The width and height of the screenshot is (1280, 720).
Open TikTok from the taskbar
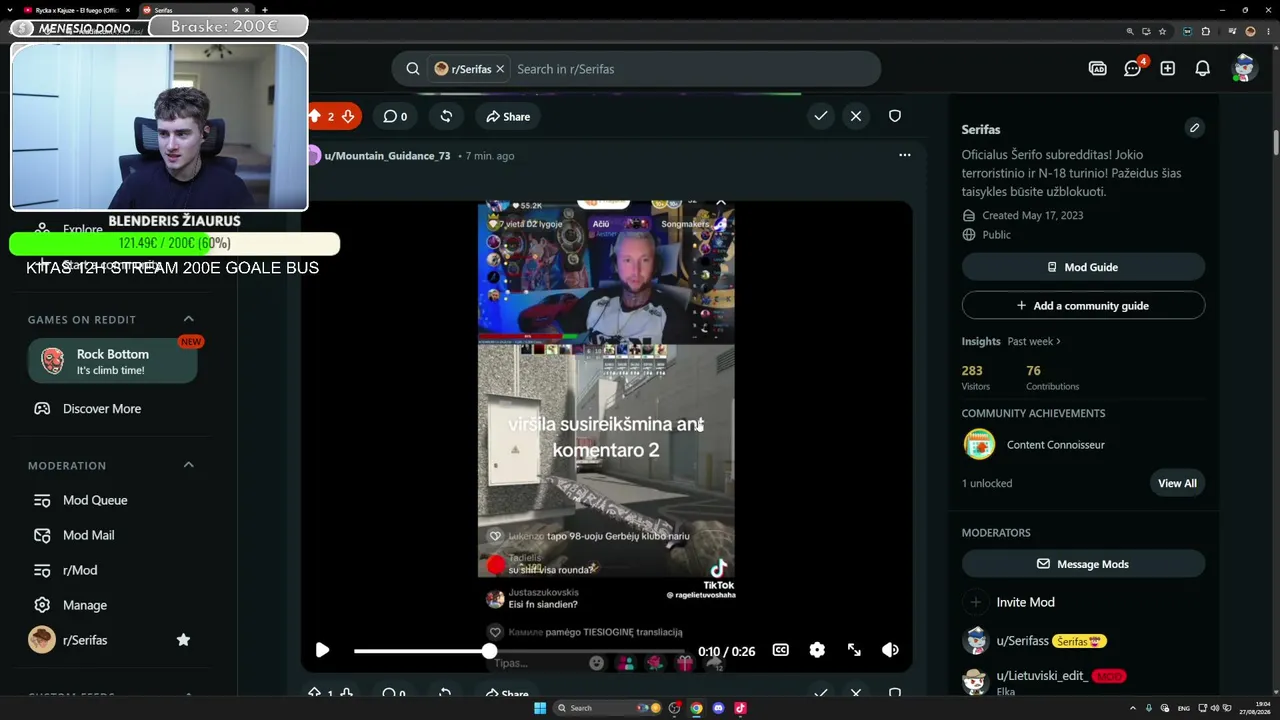coord(740,708)
